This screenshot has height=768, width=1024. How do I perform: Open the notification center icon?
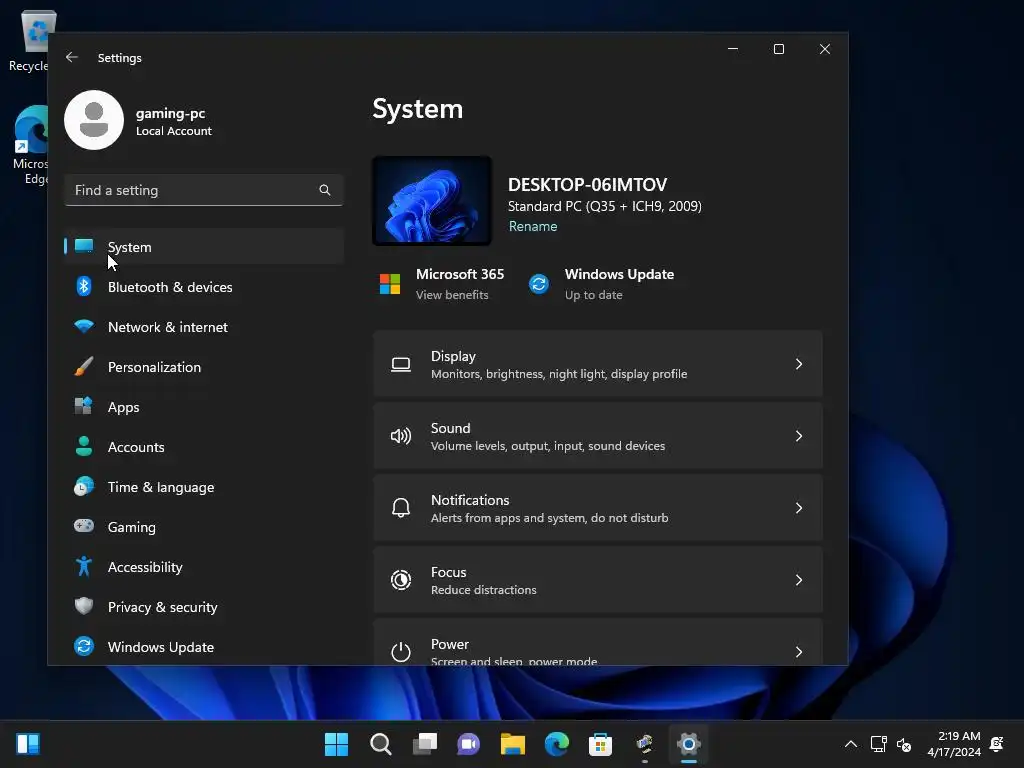(x=997, y=744)
